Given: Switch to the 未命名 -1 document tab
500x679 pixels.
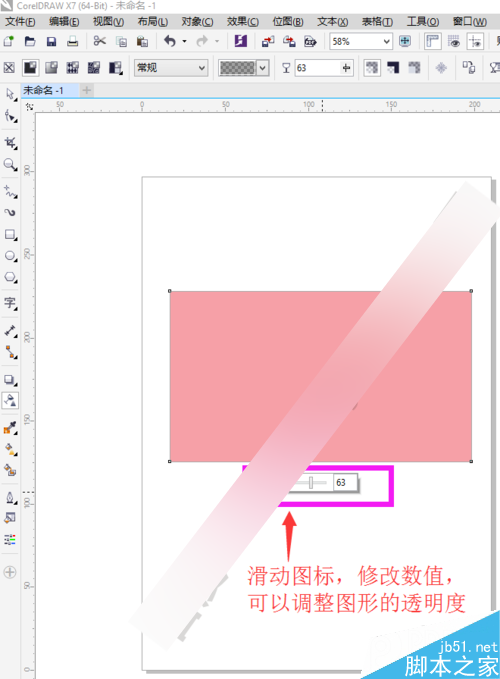Looking at the screenshot, I should pos(49,91).
